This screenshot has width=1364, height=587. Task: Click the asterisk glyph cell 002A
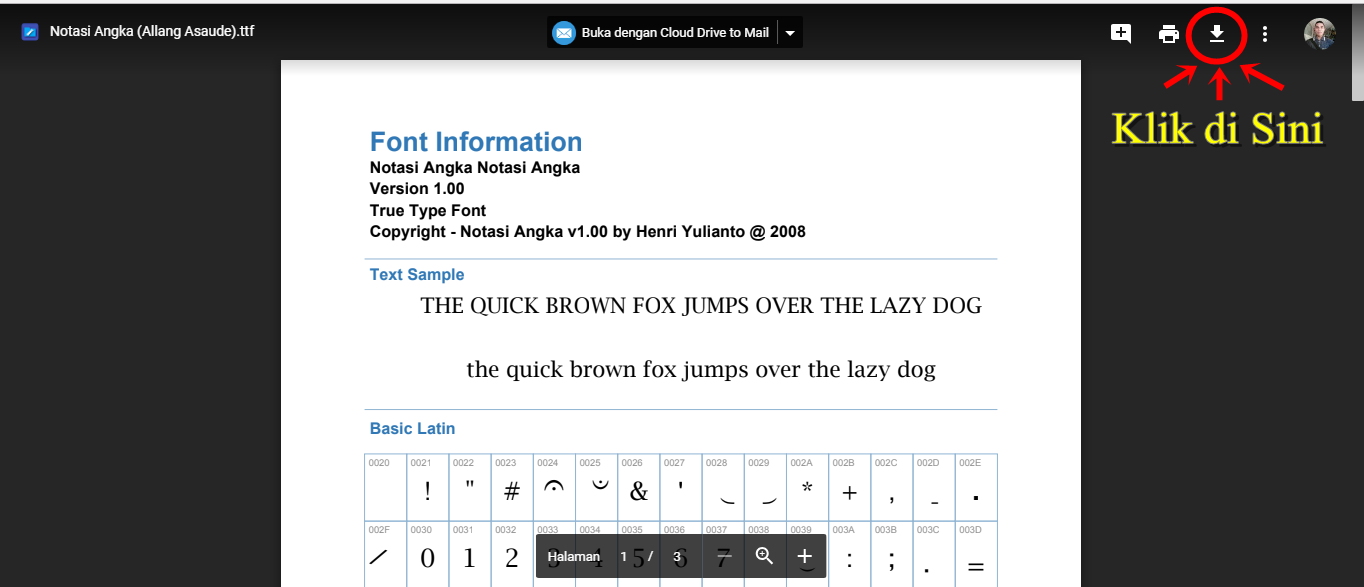click(807, 486)
